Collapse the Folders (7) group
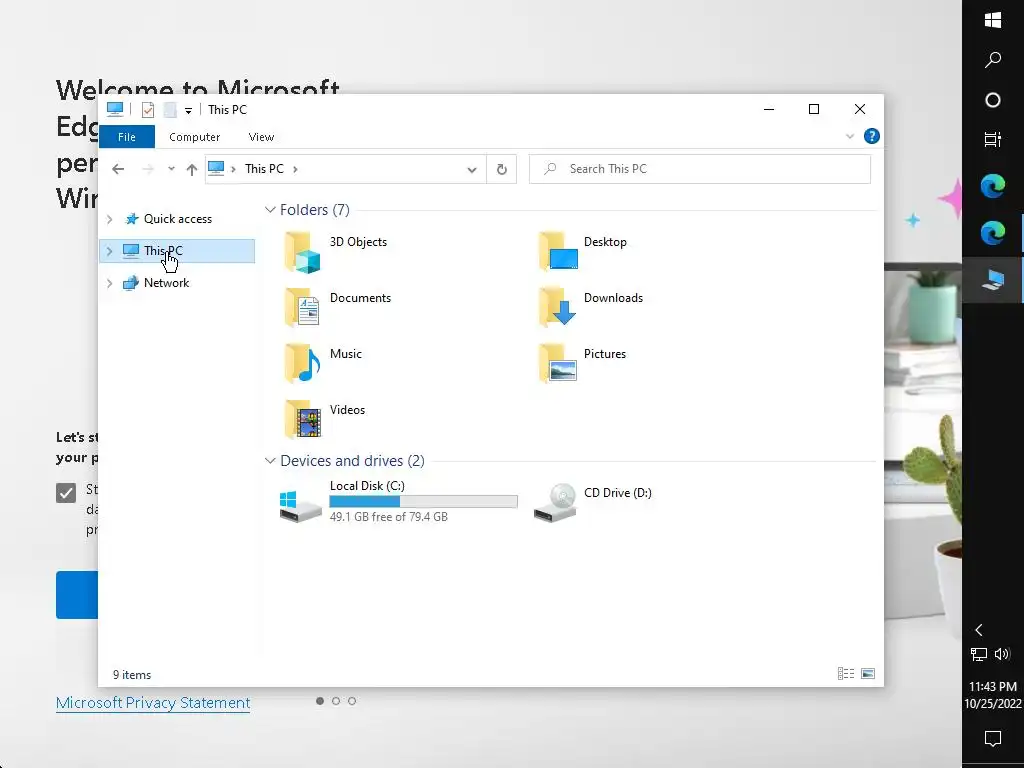This screenshot has height=768, width=1024. pyautogui.click(x=270, y=210)
